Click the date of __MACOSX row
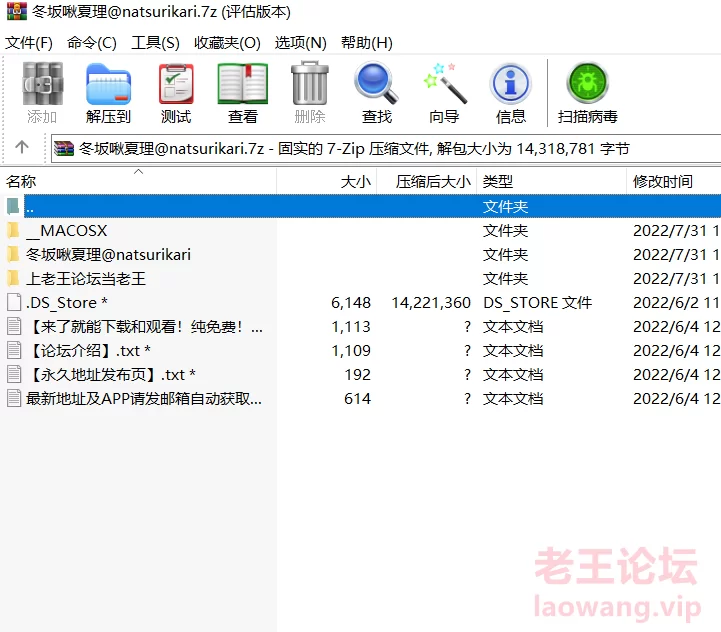The height and width of the screenshot is (632, 721). point(676,230)
